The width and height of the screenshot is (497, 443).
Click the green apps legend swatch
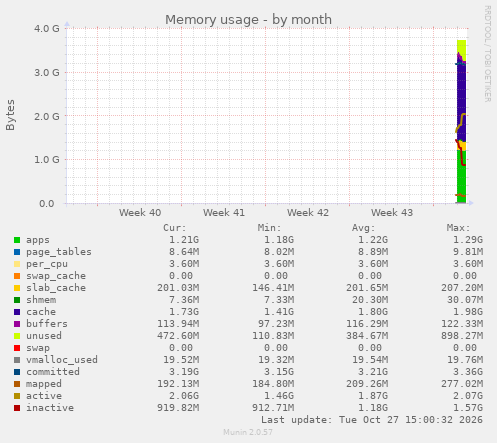[x=17, y=240]
